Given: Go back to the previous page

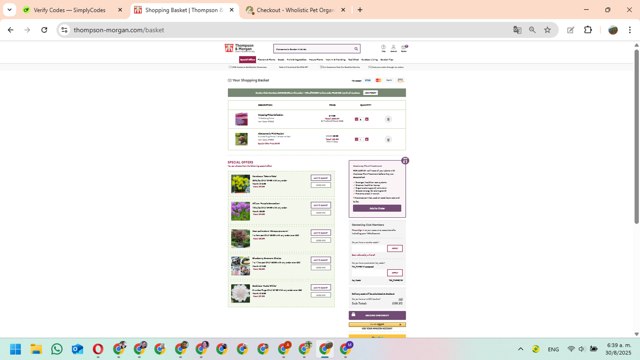Looking at the screenshot, I should coord(11,30).
